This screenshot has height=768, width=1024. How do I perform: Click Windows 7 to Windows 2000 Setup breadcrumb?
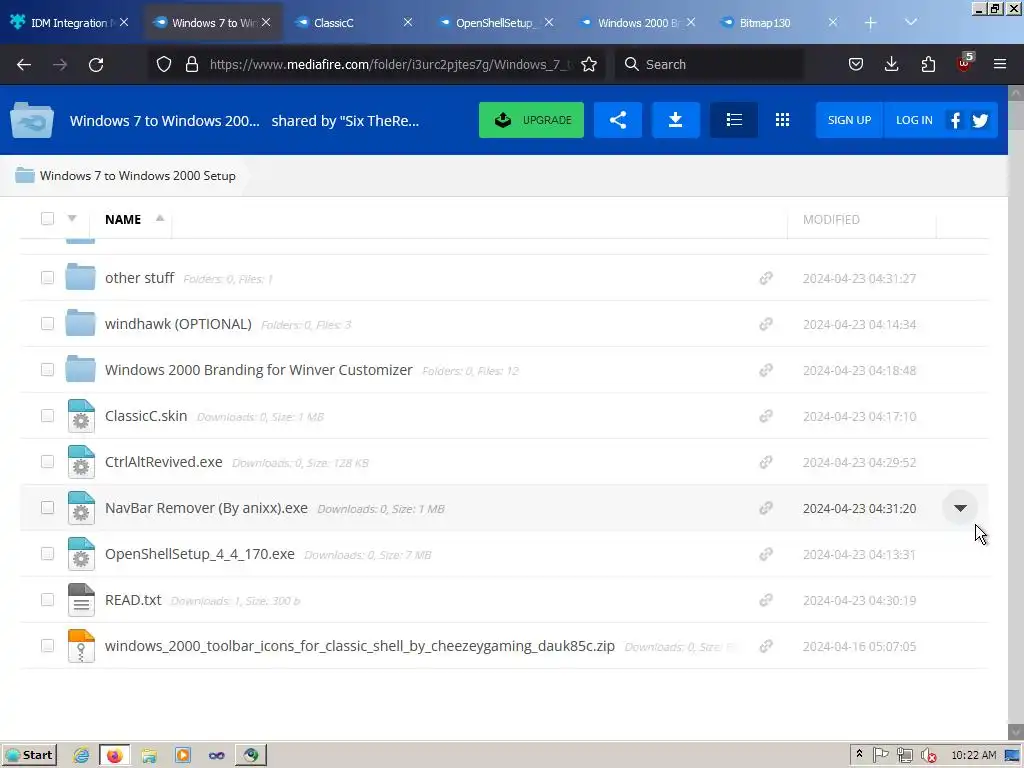pyautogui.click(x=138, y=176)
